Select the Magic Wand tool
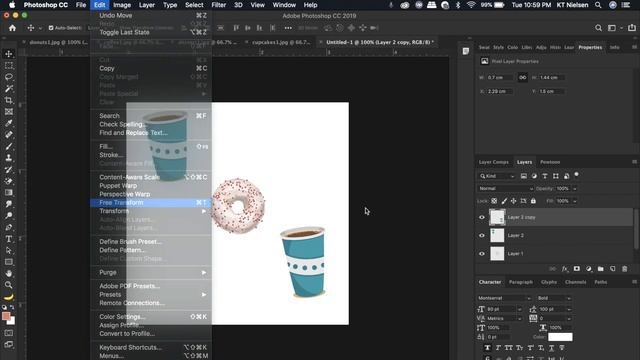 (9, 89)
